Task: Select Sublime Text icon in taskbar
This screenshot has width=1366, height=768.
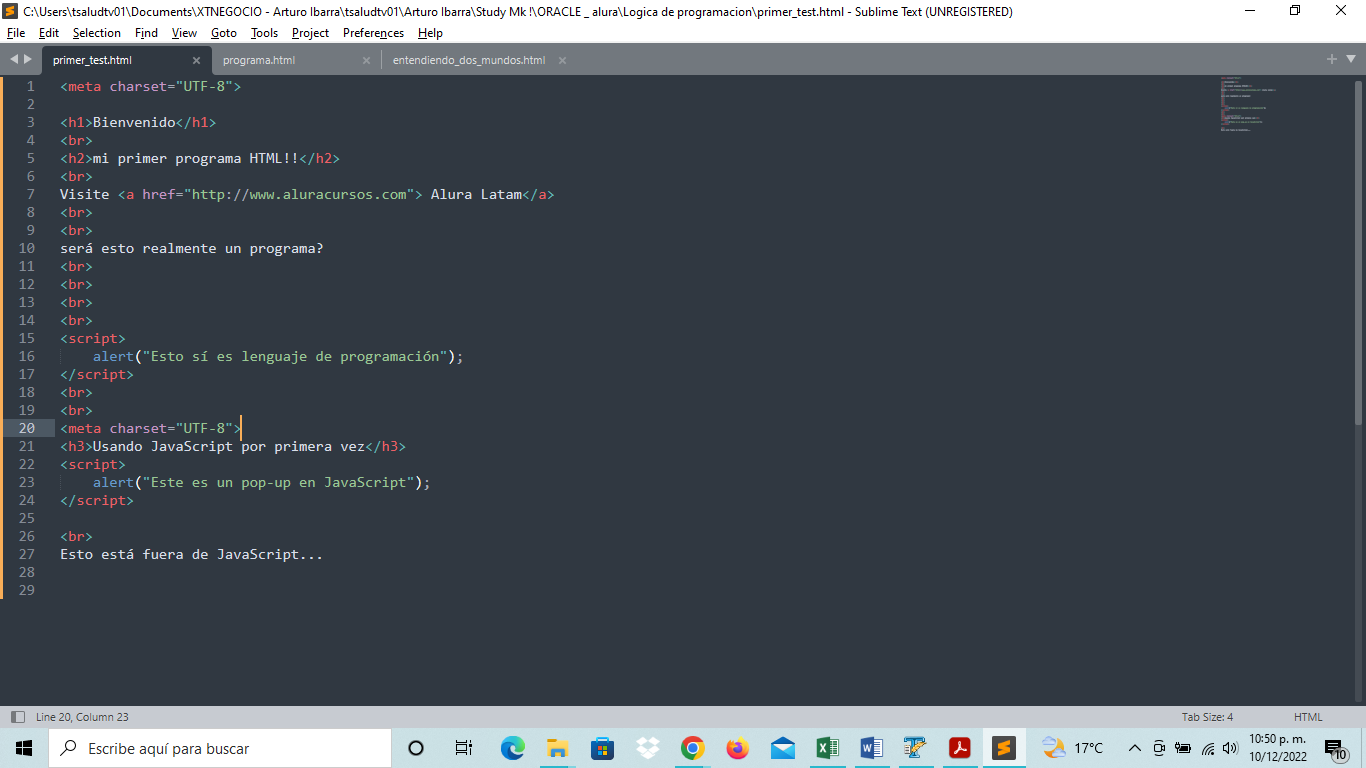Action: pyautogui.click(x=1004, y=748)
